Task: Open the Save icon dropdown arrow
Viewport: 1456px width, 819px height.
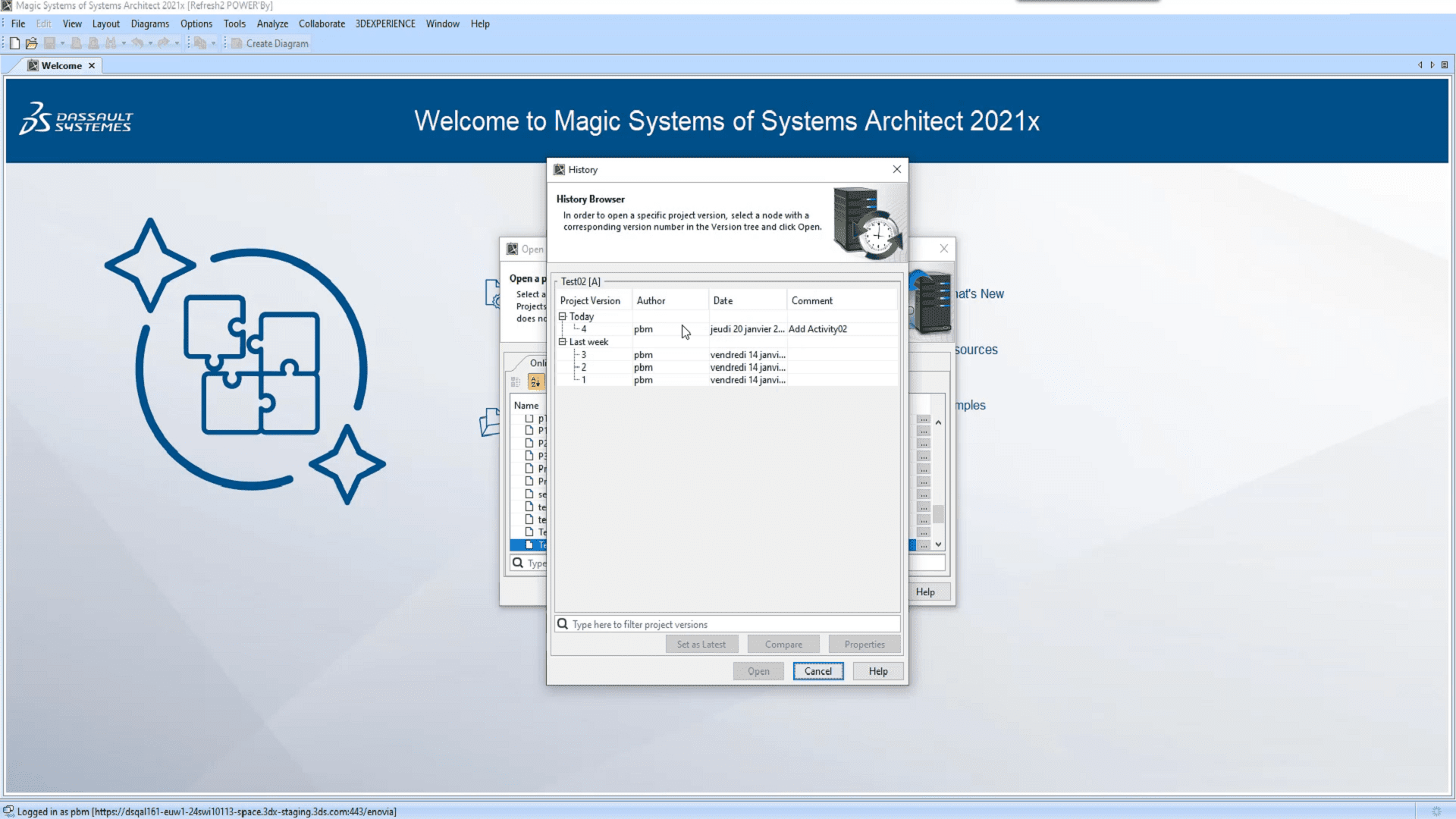Action: pos(62,43)
